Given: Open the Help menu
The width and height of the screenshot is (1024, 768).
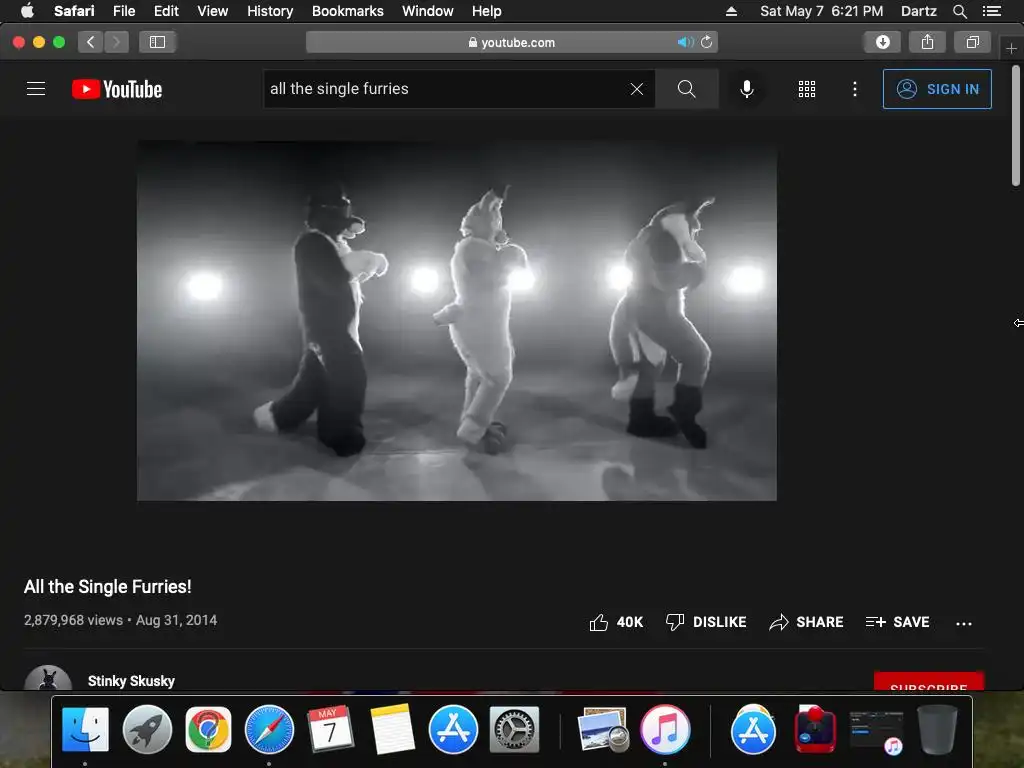Looking at the screenshot, I should click(x=487, y=11).
